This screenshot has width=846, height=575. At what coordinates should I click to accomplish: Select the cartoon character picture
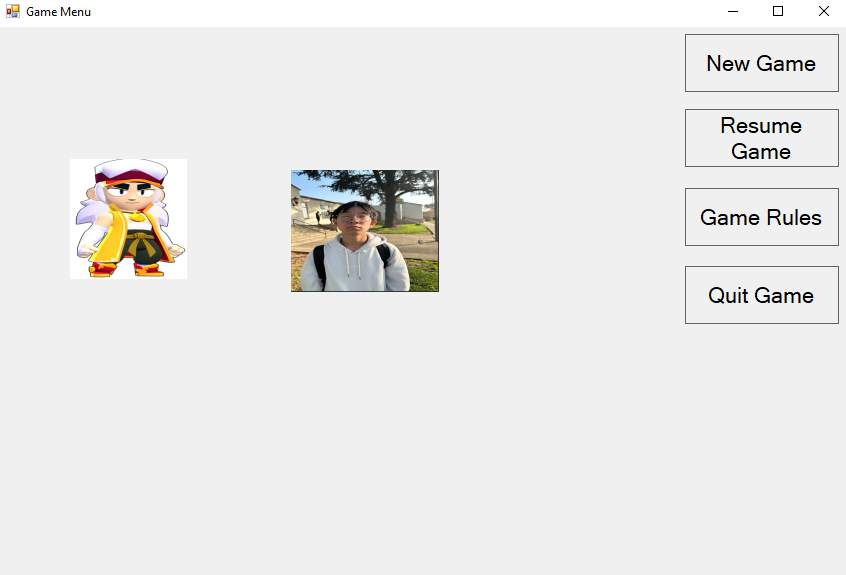point(128,218)
